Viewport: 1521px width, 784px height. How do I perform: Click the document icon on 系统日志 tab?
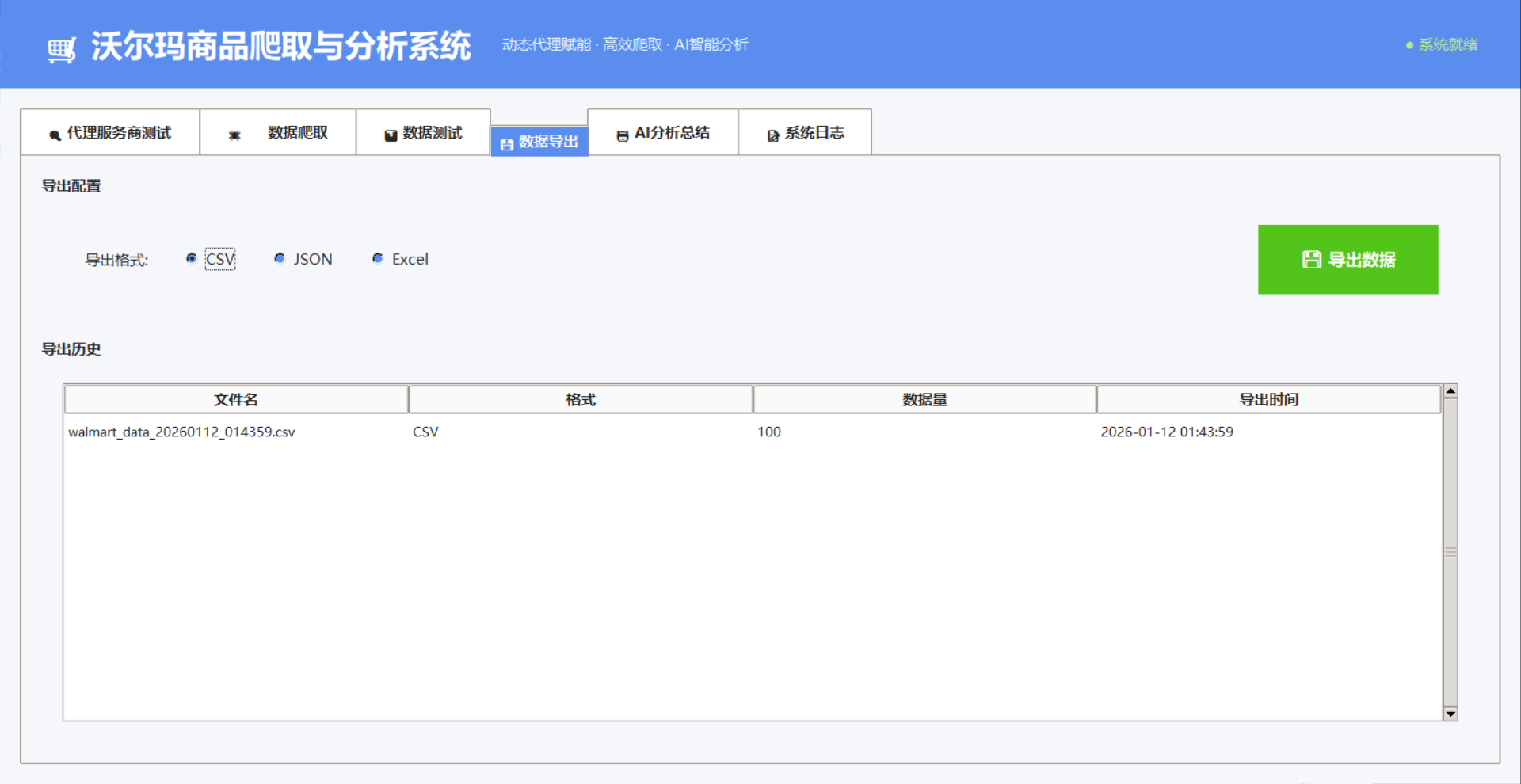pyautogui.click(x=773, y=135)
